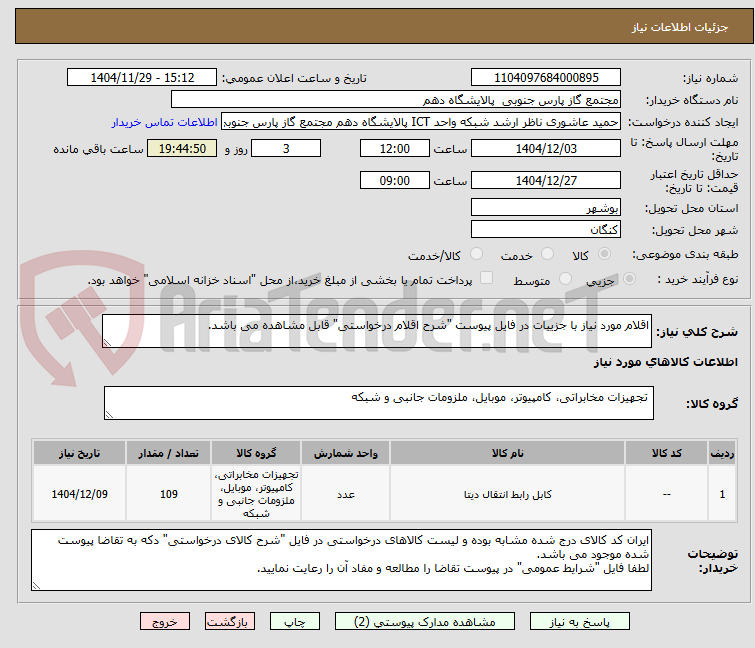
Task: Toggle the اسناد خزانه اسلامی payment checkbox
Action: coord(487,278)
